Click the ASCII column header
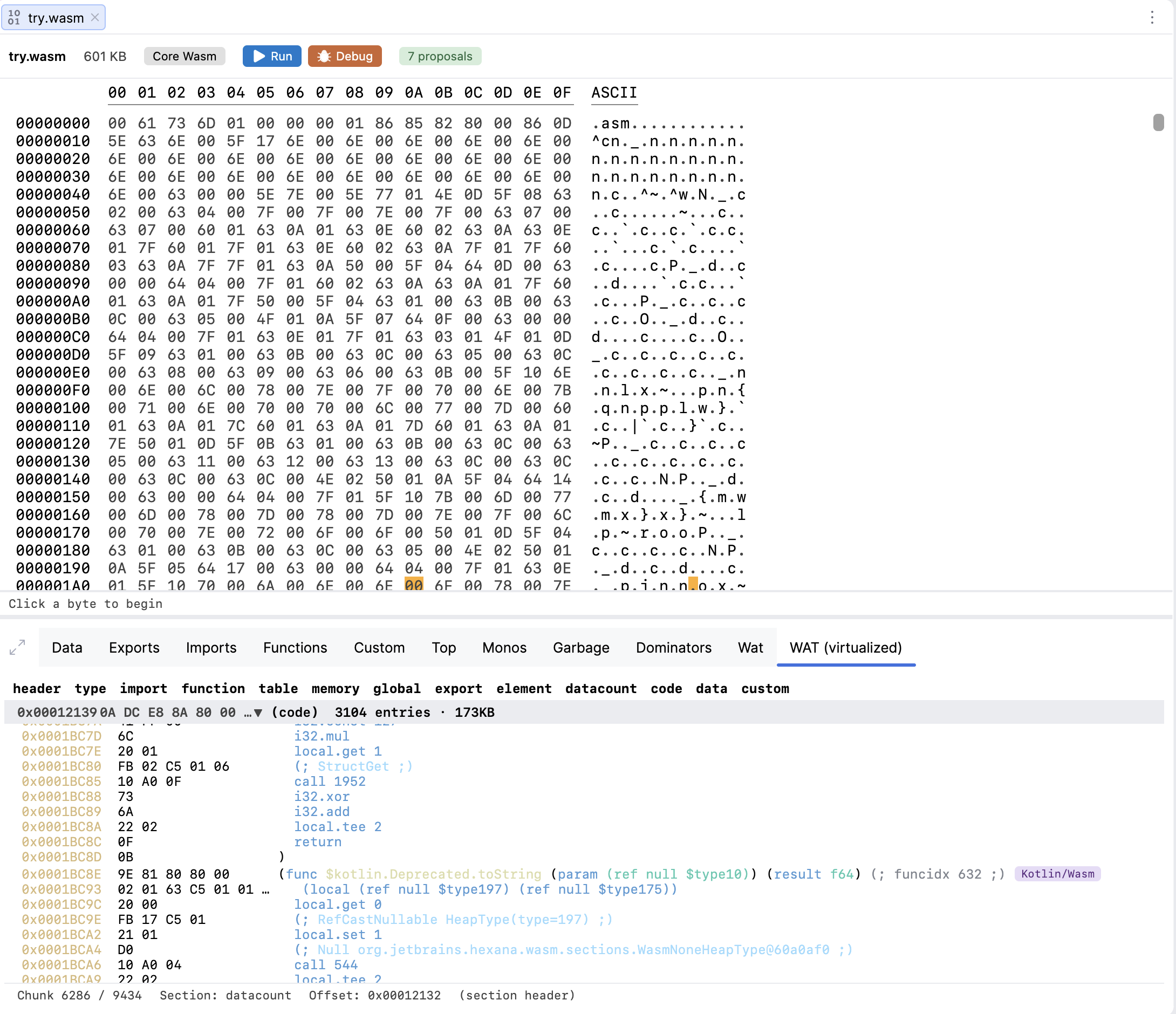 click(x=614, y=92)
